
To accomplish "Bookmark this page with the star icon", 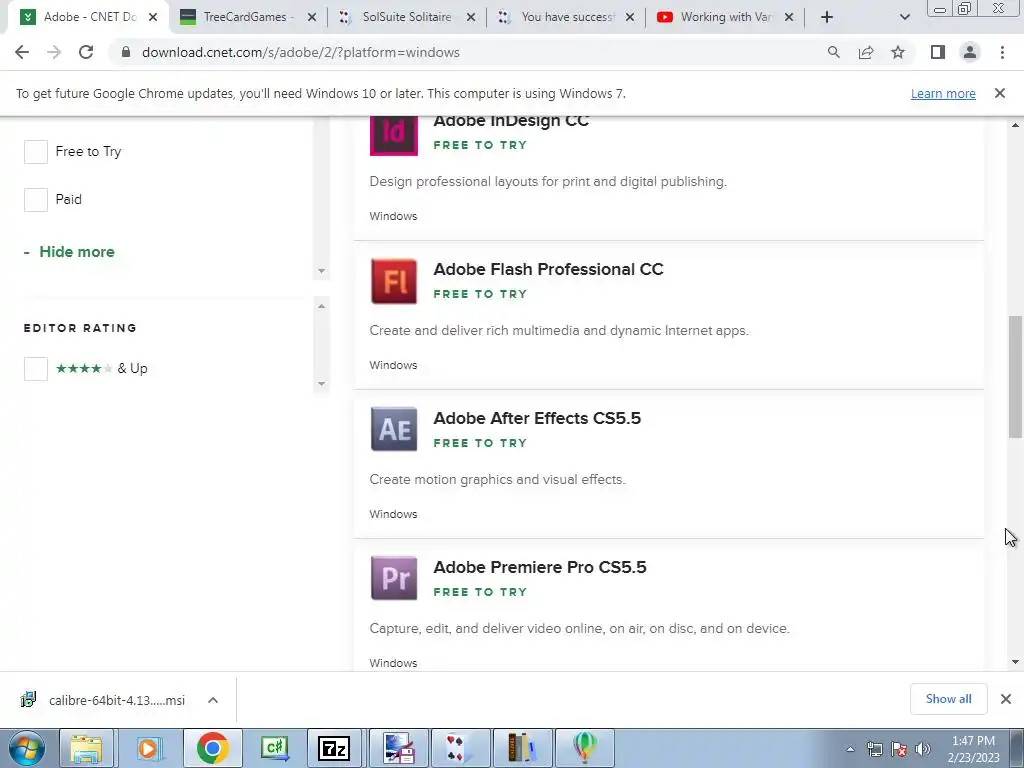I will tap(898, 52).
